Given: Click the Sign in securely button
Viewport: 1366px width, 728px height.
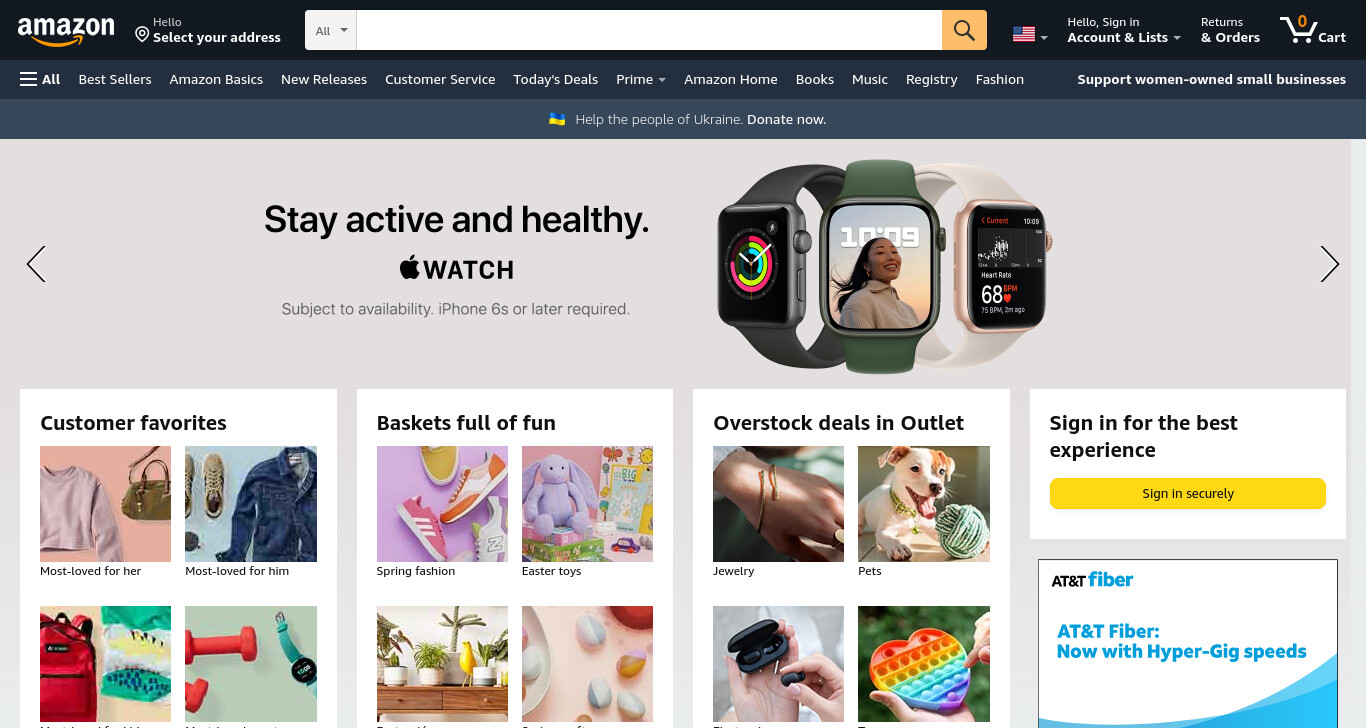Looking at the screenshot, I should pos(1187,493).
